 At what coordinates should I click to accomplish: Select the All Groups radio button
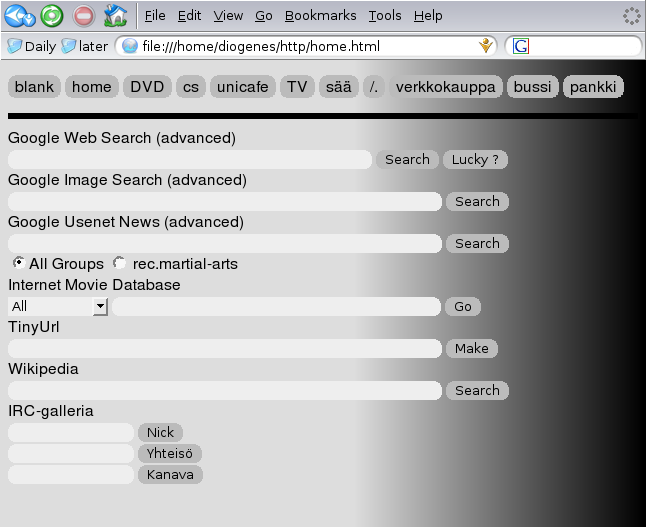(19, 262)
